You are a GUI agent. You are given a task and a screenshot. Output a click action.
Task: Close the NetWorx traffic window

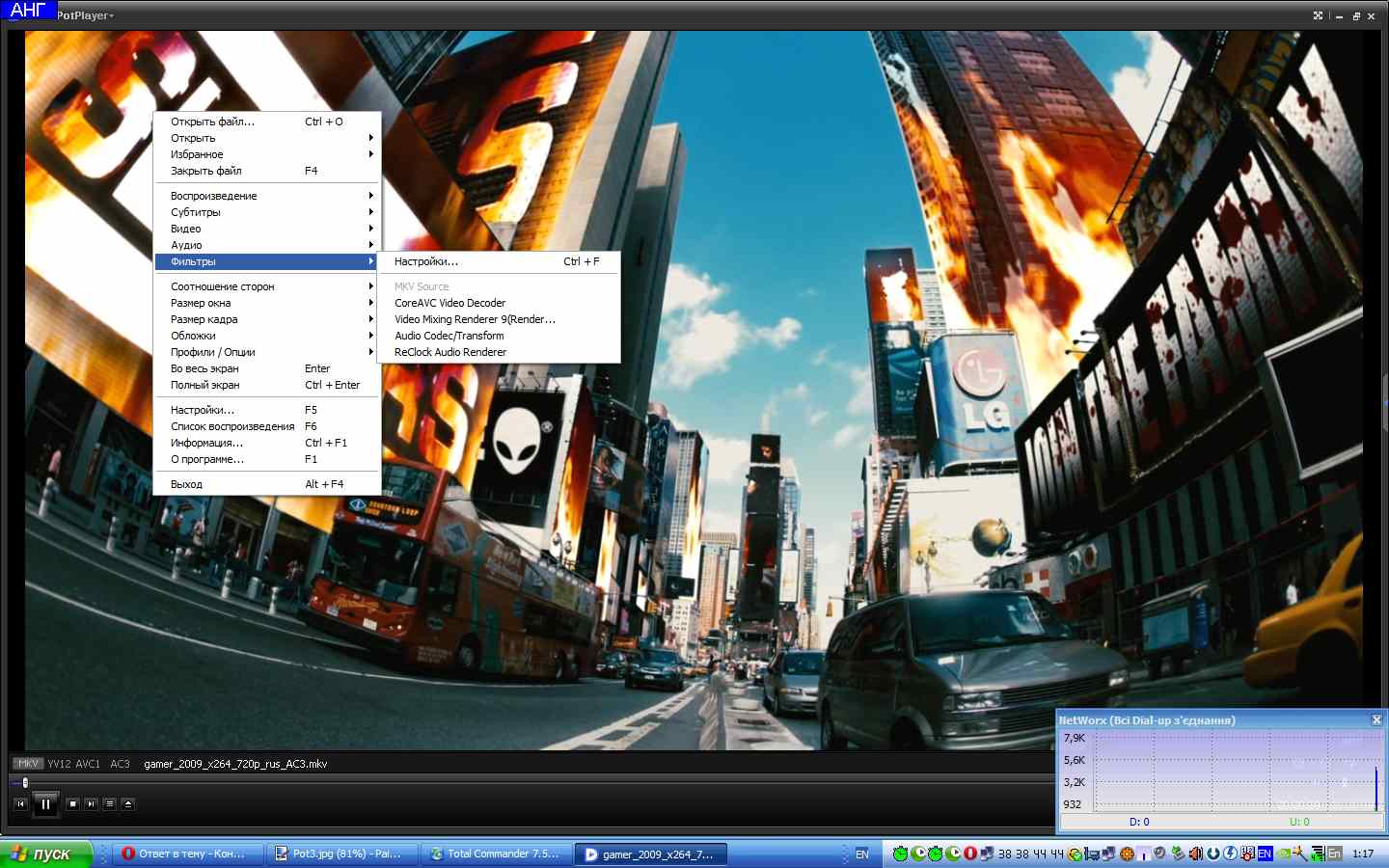(1376, 719)
